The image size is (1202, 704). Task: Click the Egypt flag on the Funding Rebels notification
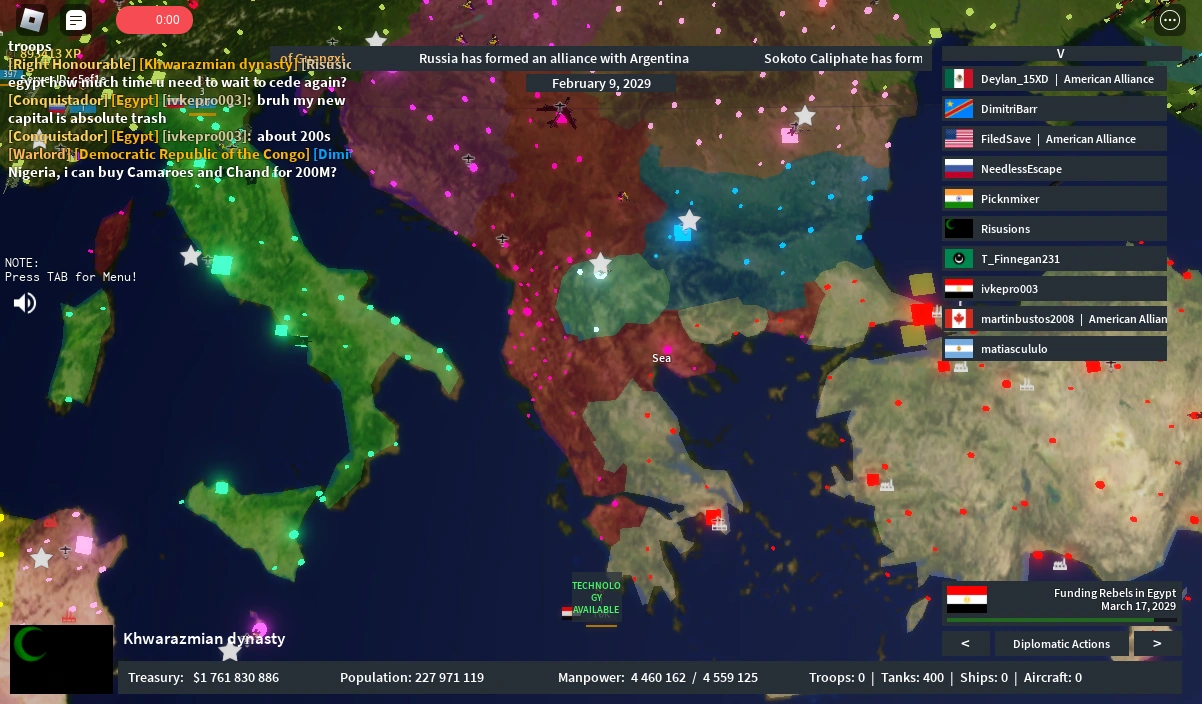[x=966, y=599]
